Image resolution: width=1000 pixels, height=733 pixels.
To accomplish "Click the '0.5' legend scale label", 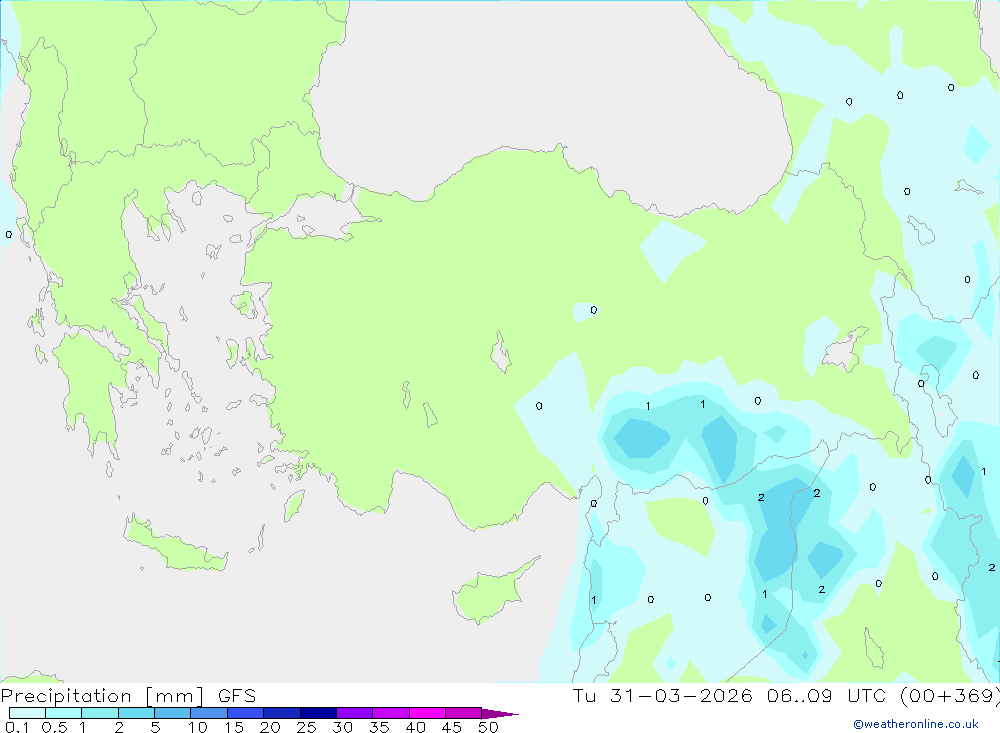I will [x=54, y=727].
